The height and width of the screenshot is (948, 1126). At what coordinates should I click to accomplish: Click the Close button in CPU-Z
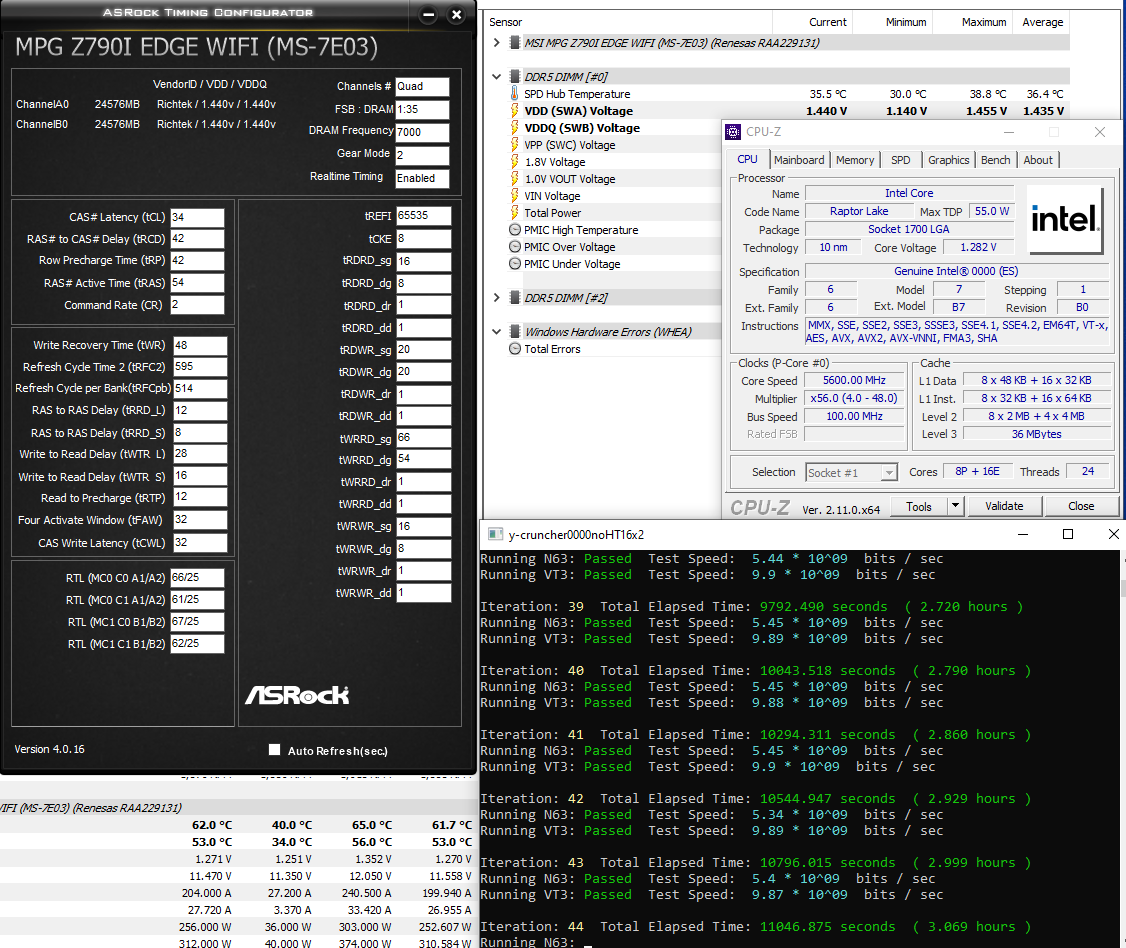coord(1081,506)
